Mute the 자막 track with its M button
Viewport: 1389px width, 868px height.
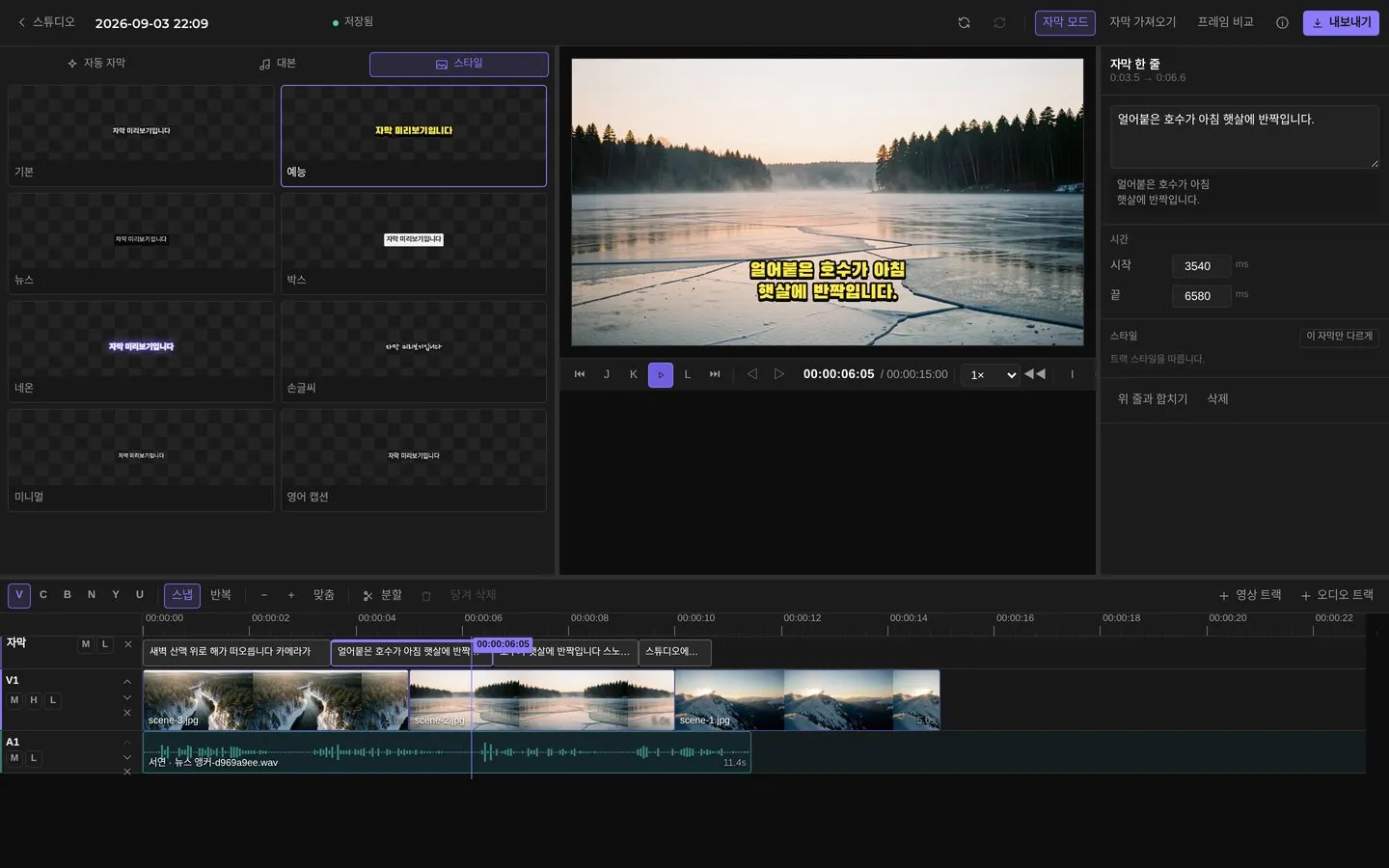tap(86, 644)
